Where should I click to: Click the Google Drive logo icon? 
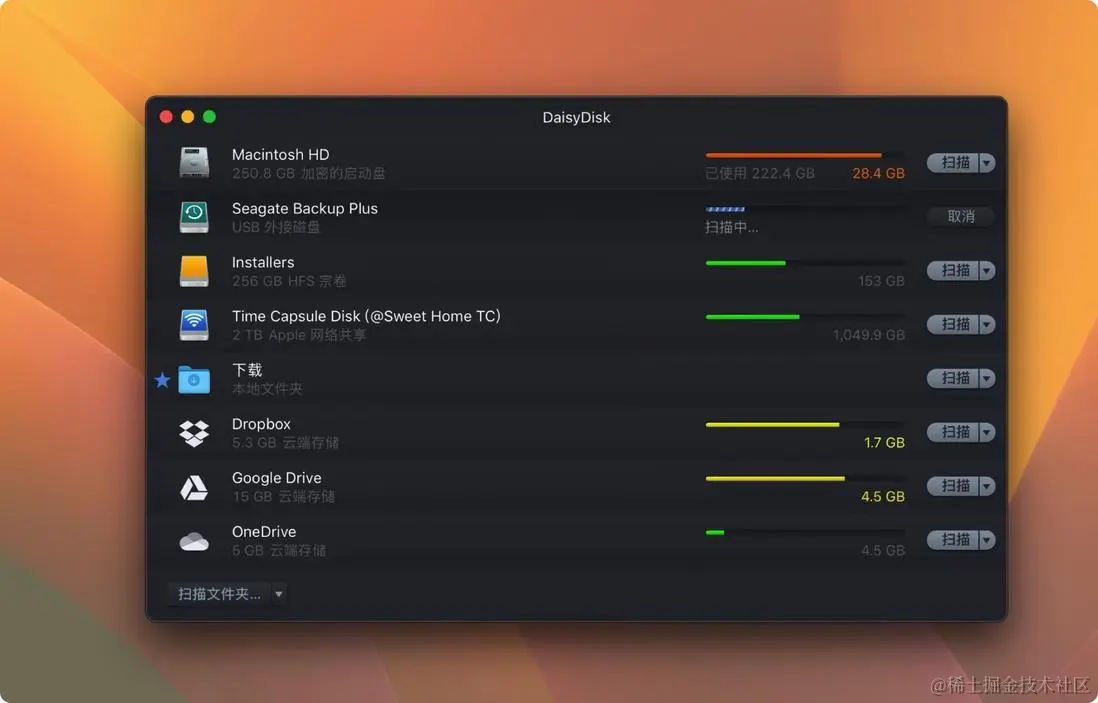(x=194, y=487)
